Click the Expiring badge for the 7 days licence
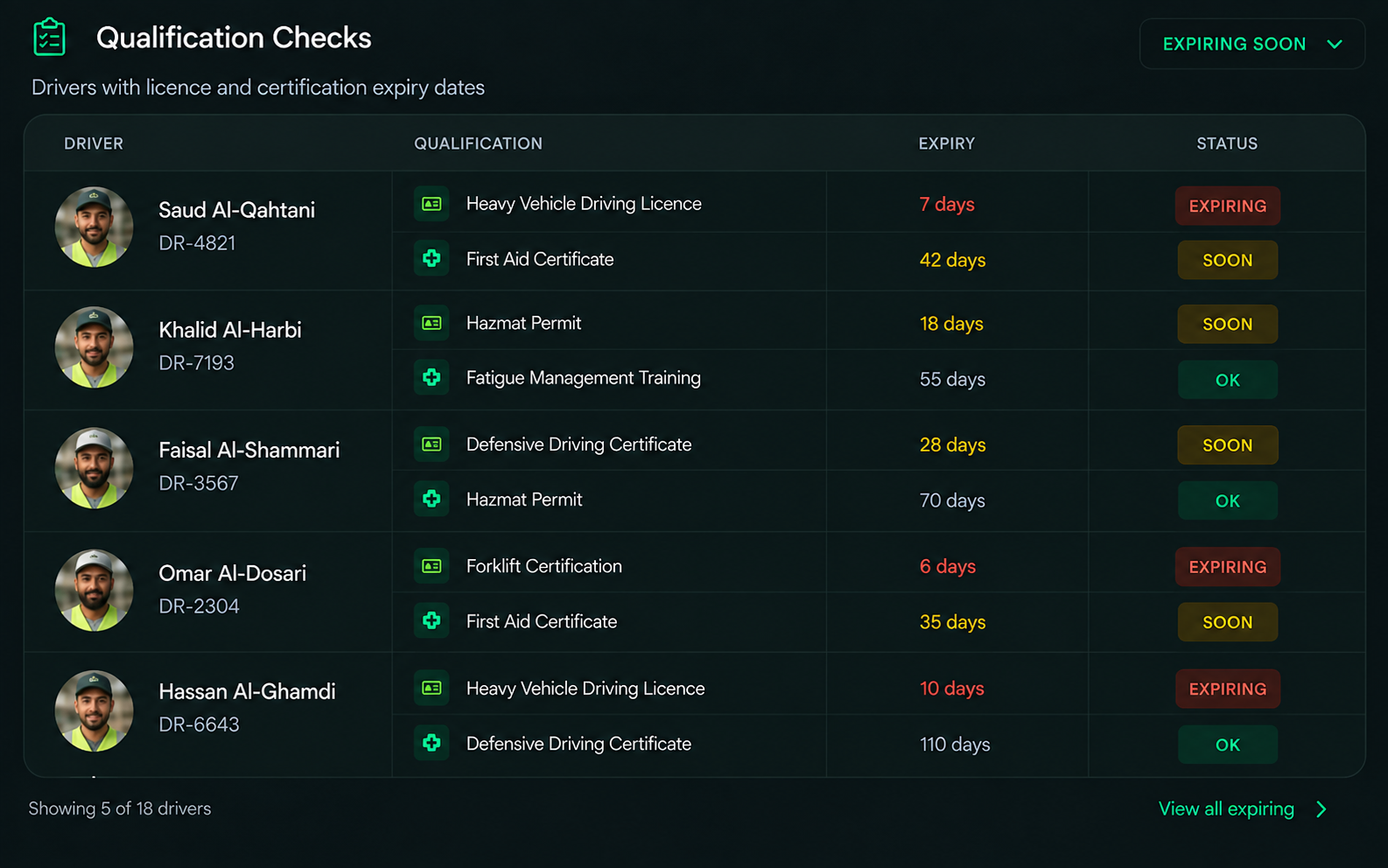The height and width of the screenshot is (868, 1388). pyautogui.click(x=1227, y=206)
